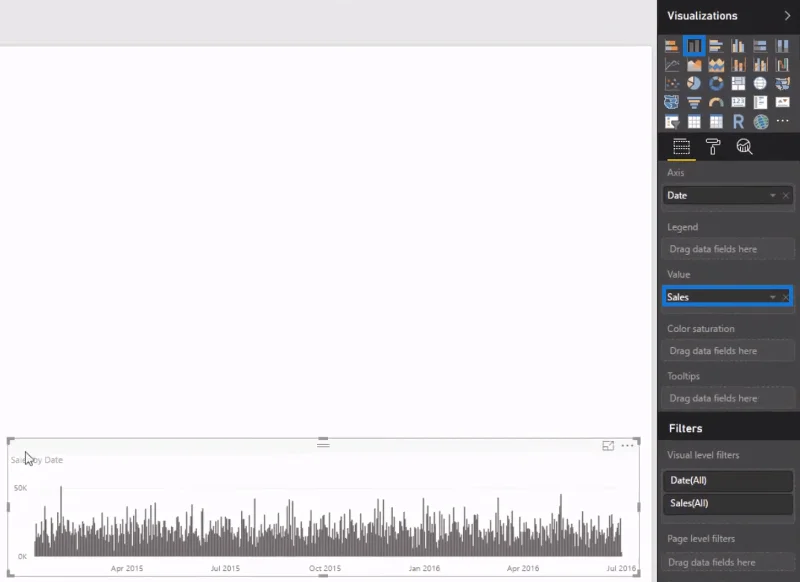Image resolution: width=800 pixels, height=582 pixels.
Task: Choose the shape map visual
Action: pos(671,102)
